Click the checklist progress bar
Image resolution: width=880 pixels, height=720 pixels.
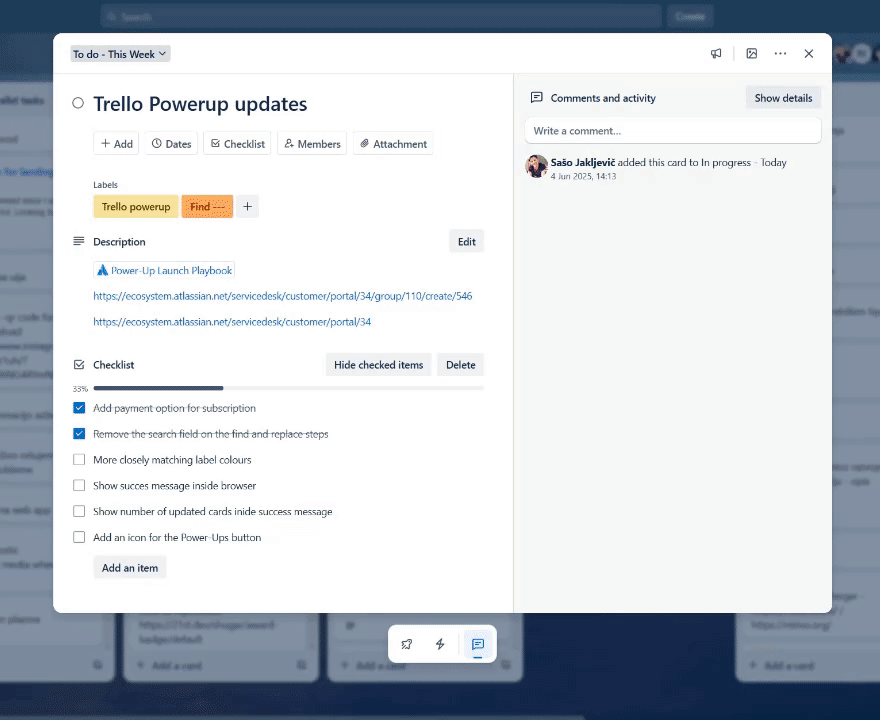288,388
